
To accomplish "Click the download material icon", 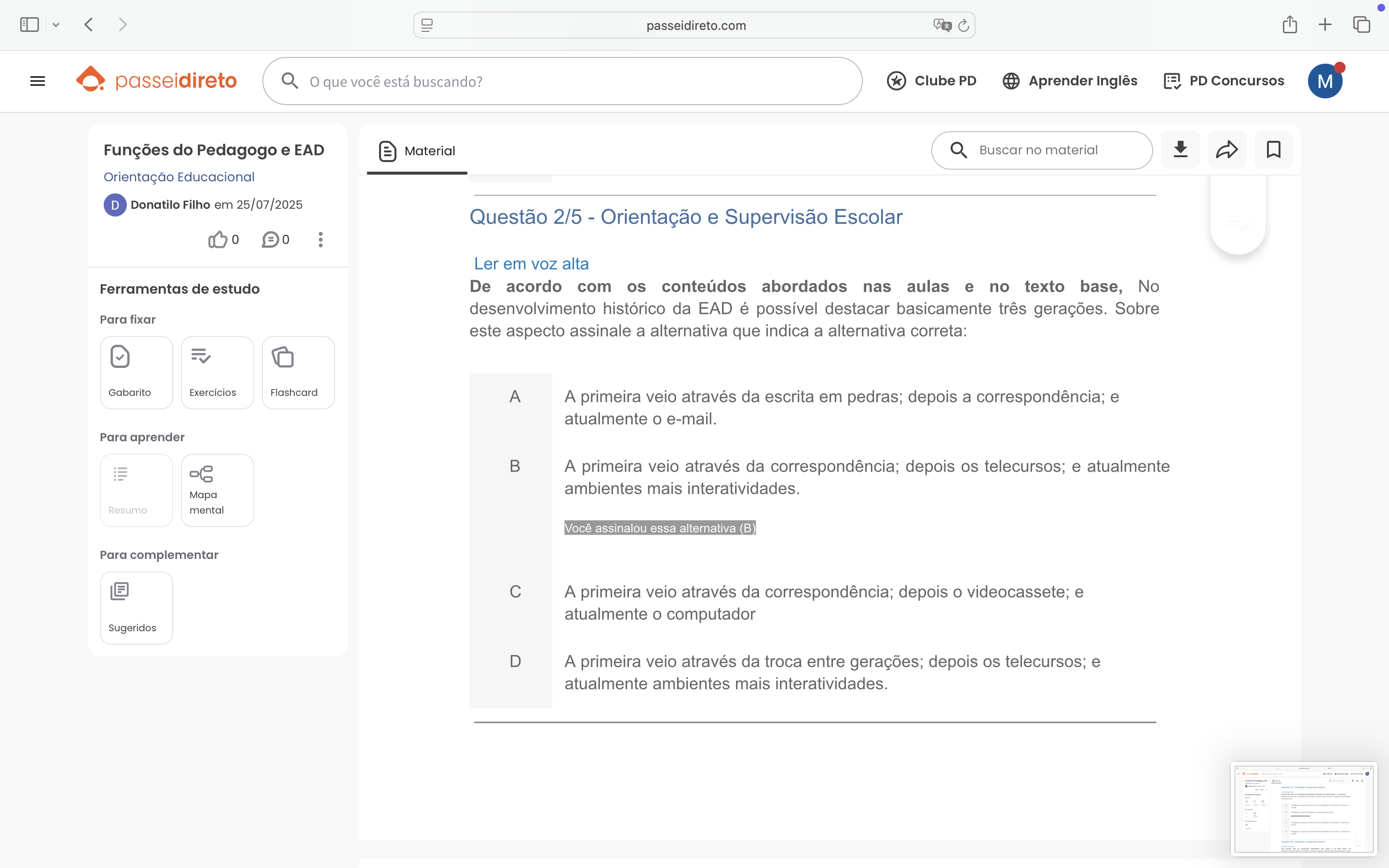I will pyautogui.click(x=1180, y=150).
